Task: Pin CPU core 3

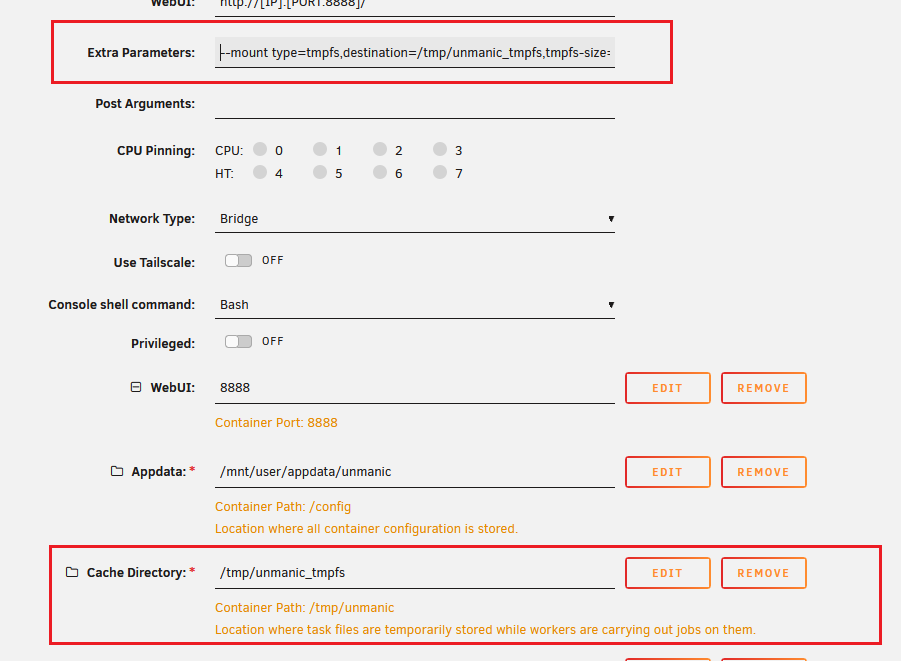Action: point(440,150)
